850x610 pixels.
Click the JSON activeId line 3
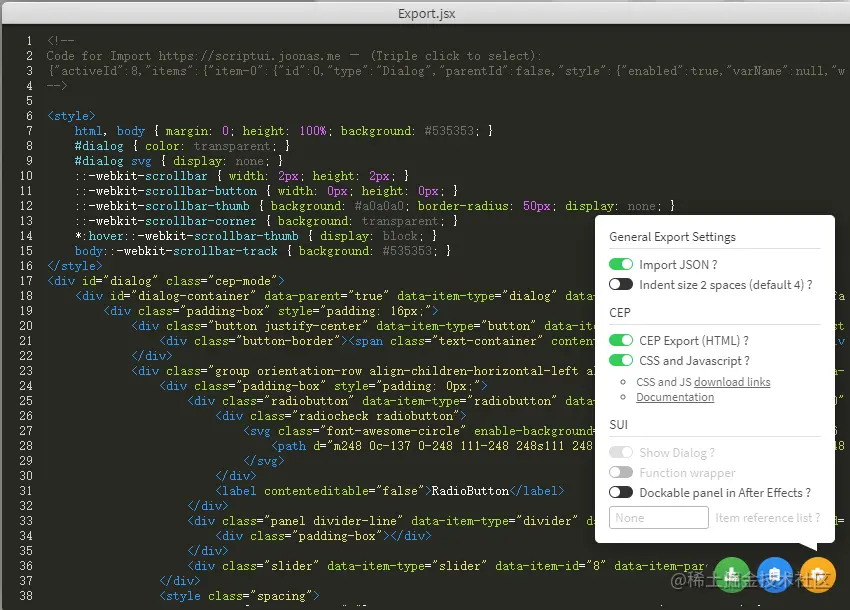click(446, 71)
